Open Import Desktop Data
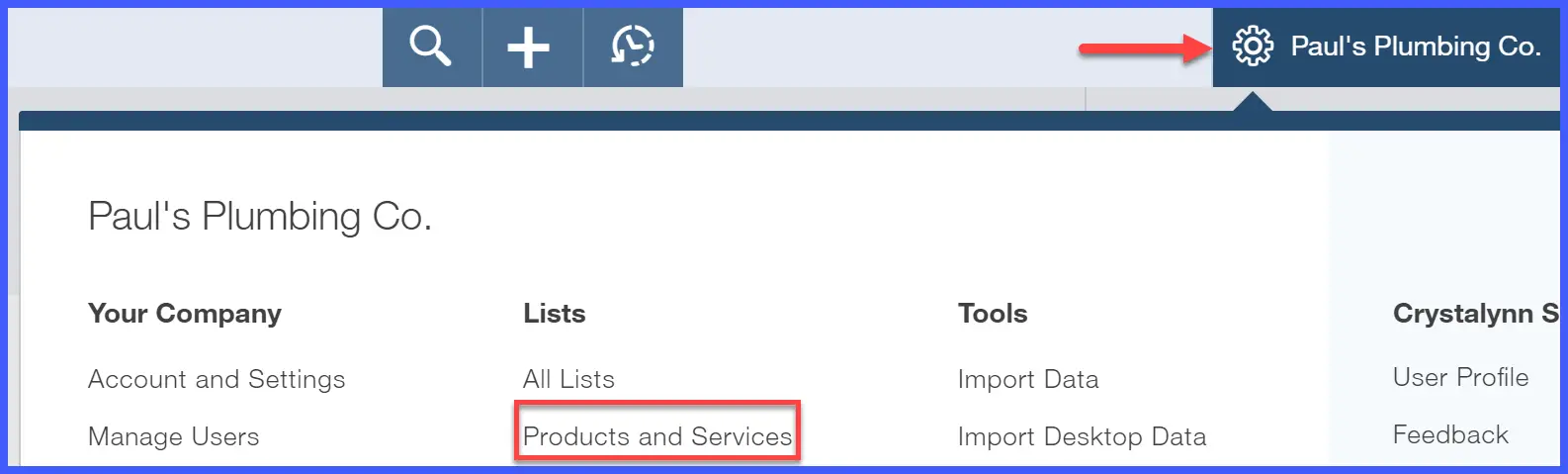1568x474 pixels. [1082, 436]
